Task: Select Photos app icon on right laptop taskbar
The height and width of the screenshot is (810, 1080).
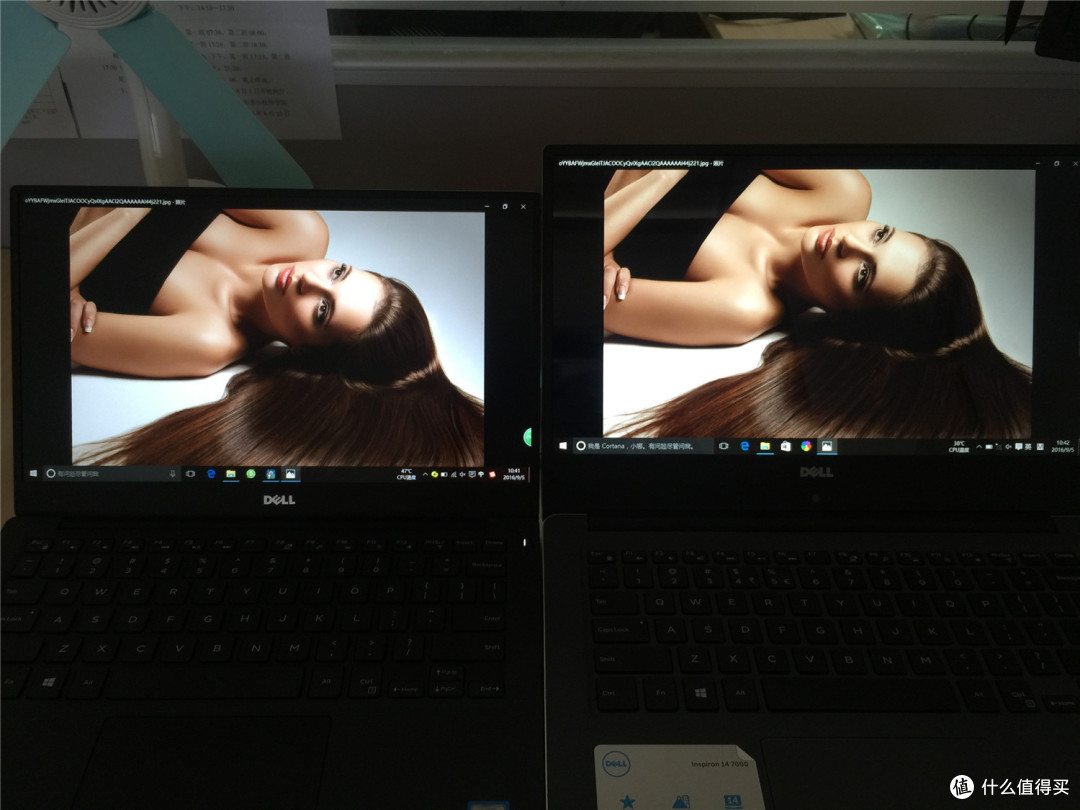Action: (827, 446)
